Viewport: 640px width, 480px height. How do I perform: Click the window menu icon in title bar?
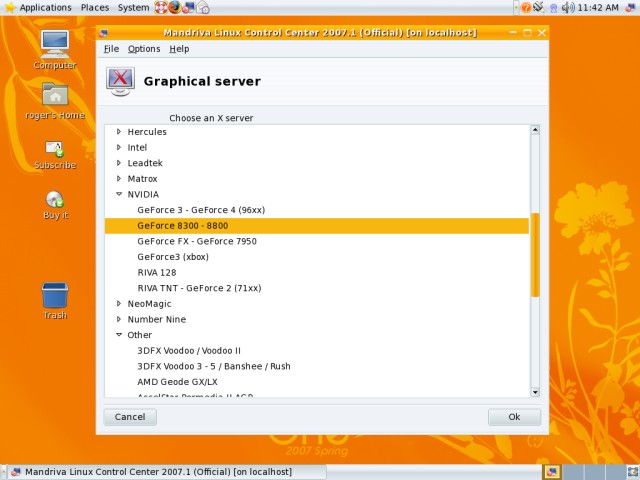(x=104, y=33)
